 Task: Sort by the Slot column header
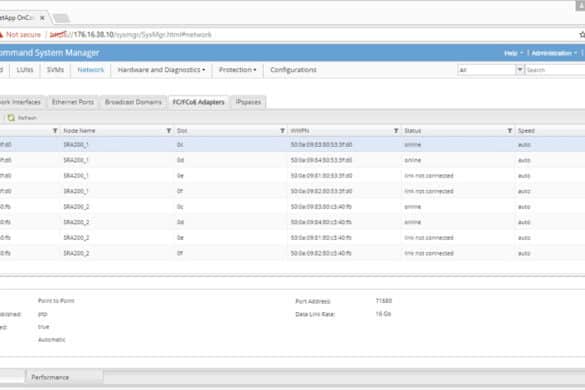(x=182, y=131)
